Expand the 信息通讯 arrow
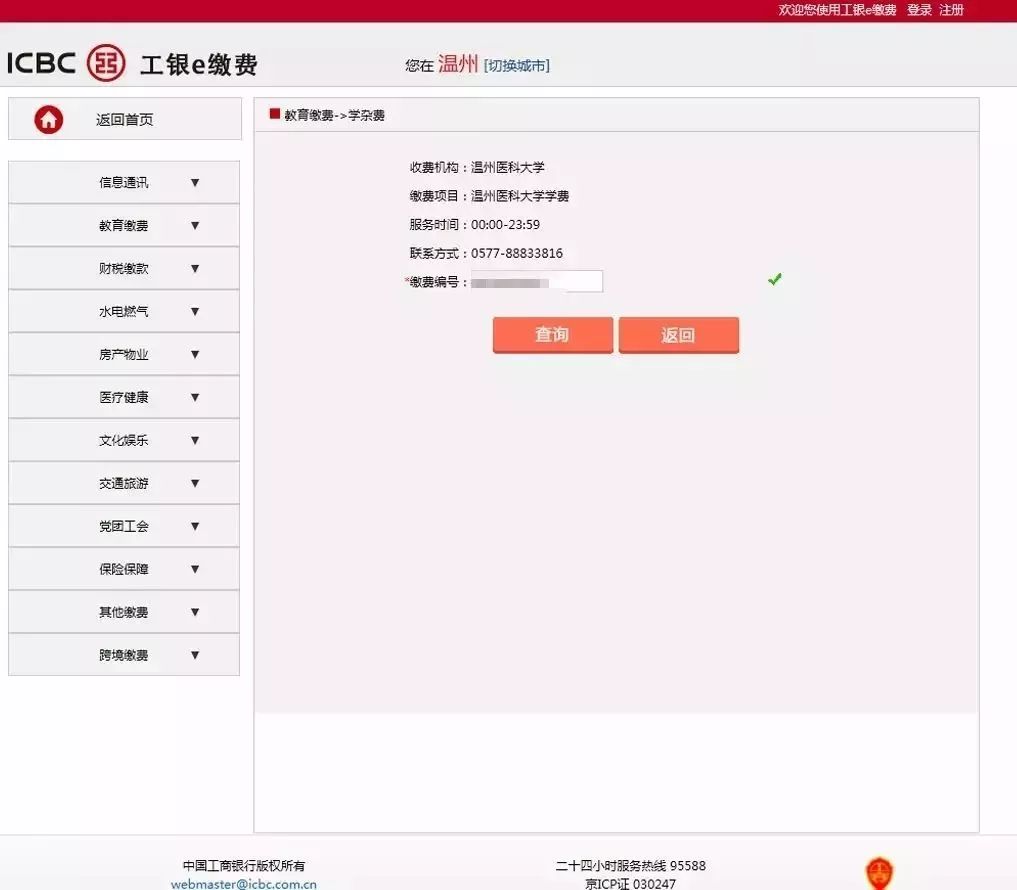Image resolution: width=1017 pixels, height=890 pixels. pos(195,183)
